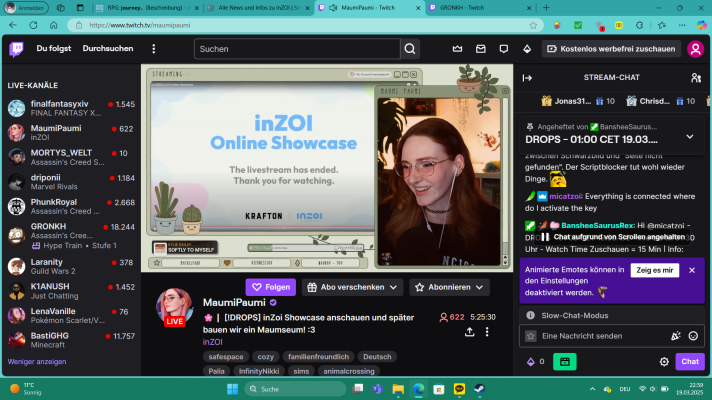Open a new browser tab
This screenshot has width=712, height=400.
[x=546, y=8]
